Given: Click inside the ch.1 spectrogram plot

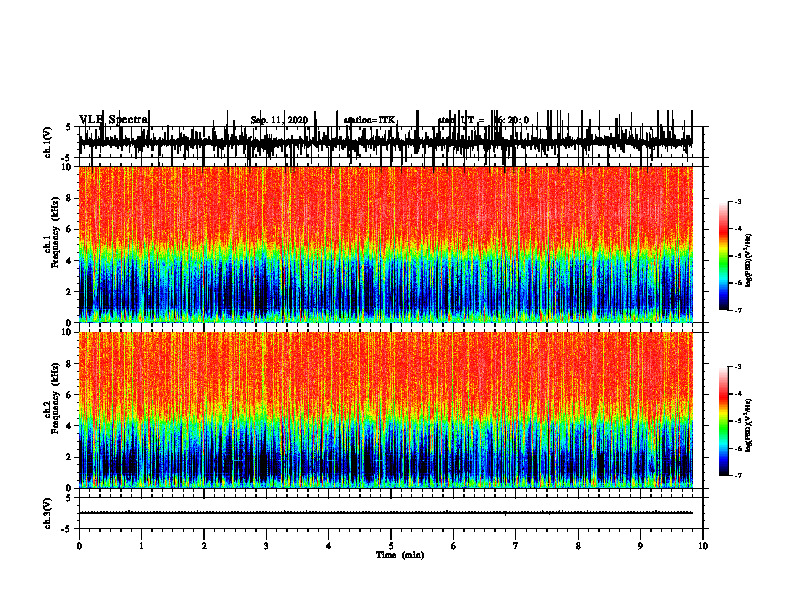Looking at the screenshot, I should click(385, 244).
